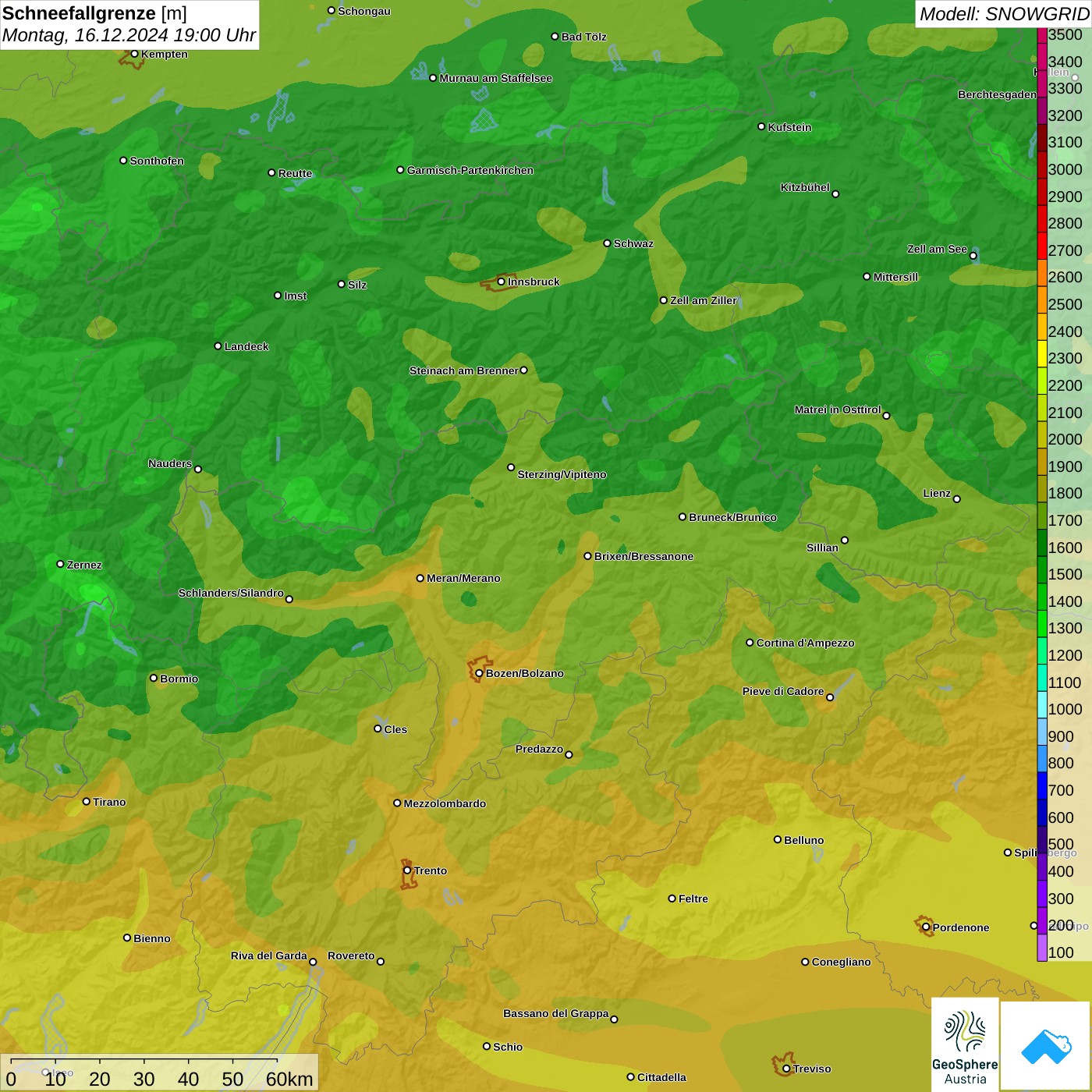Click the Landeck location dot
Screen dimensions: 1092x1092
click(218, 346)
